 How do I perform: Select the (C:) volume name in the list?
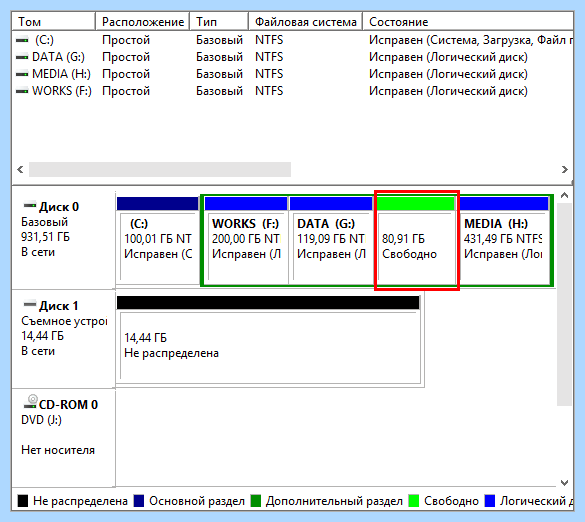tap(44, 40)
